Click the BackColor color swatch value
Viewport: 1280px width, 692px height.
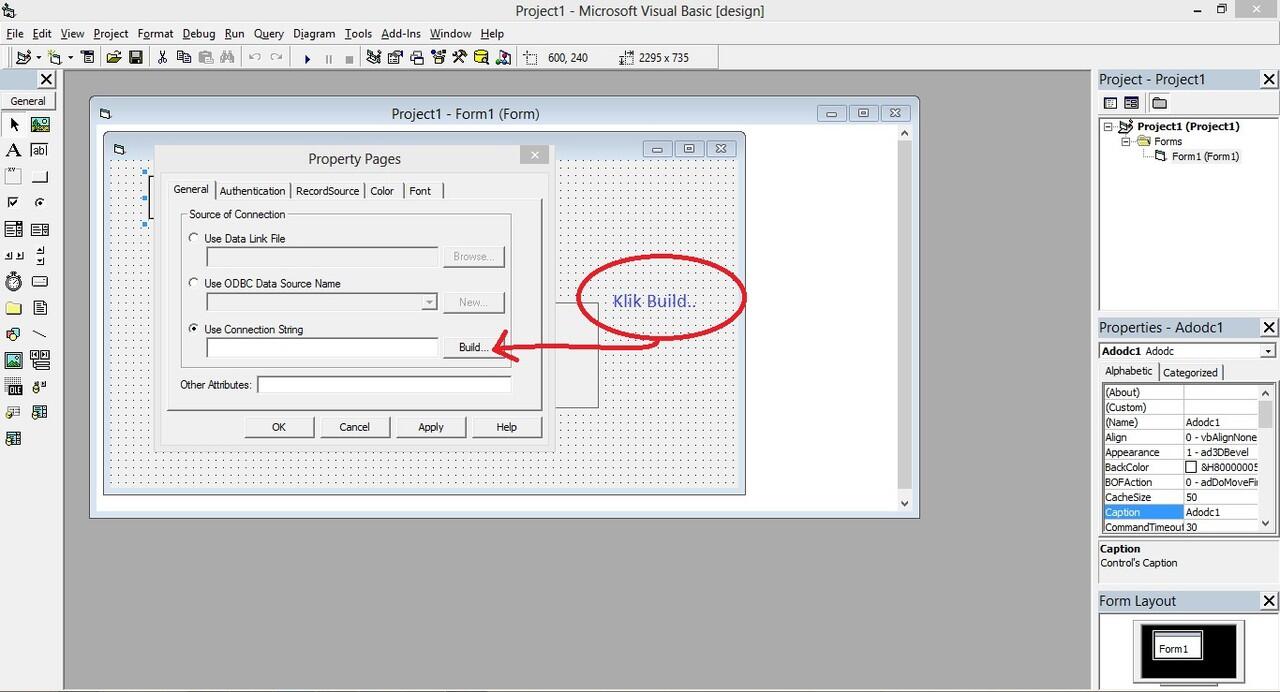[x=1191, y=467]
